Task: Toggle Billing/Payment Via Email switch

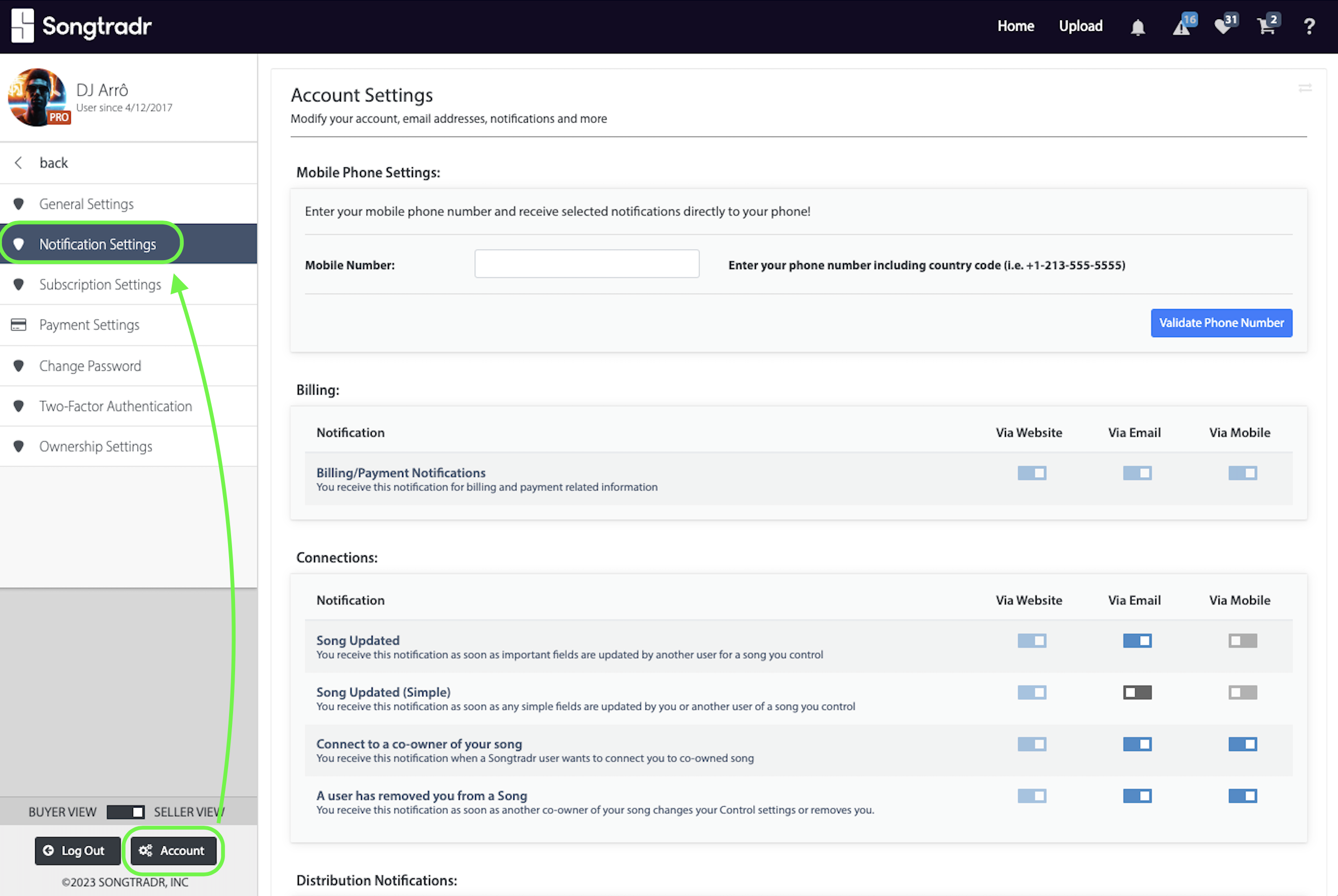Action: 1137,473
